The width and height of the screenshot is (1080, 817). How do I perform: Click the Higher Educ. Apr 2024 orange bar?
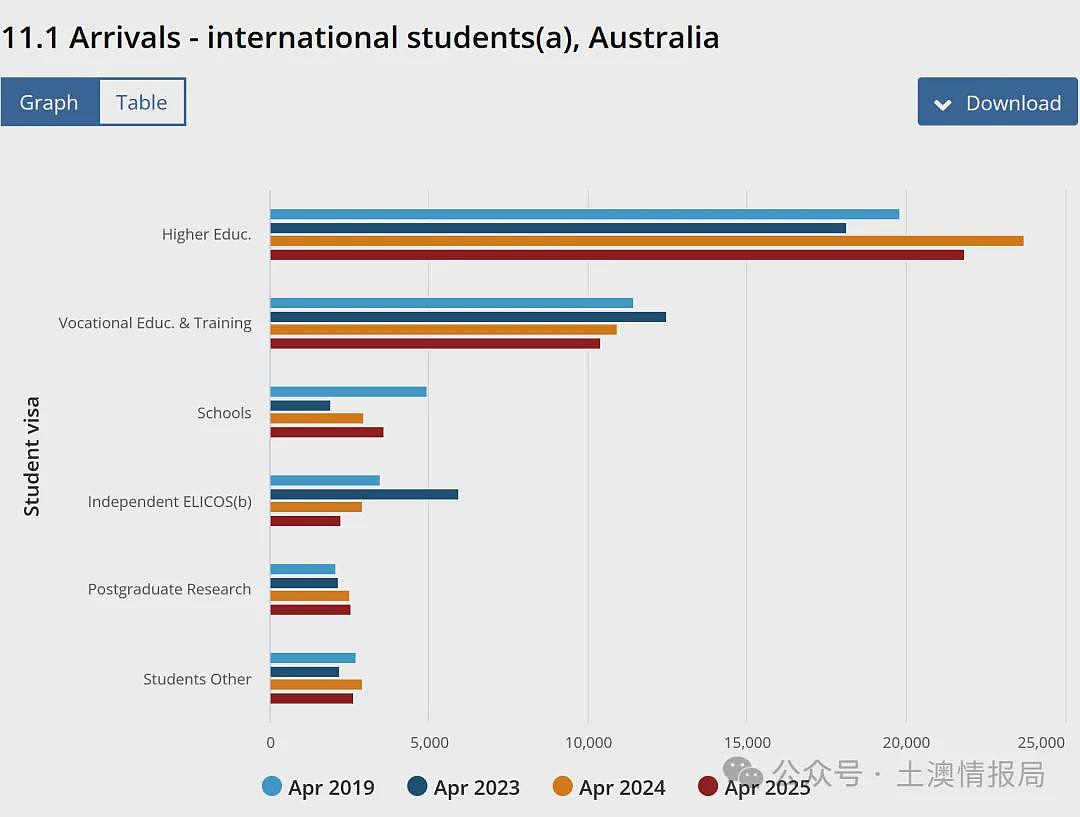coord(647,241)
